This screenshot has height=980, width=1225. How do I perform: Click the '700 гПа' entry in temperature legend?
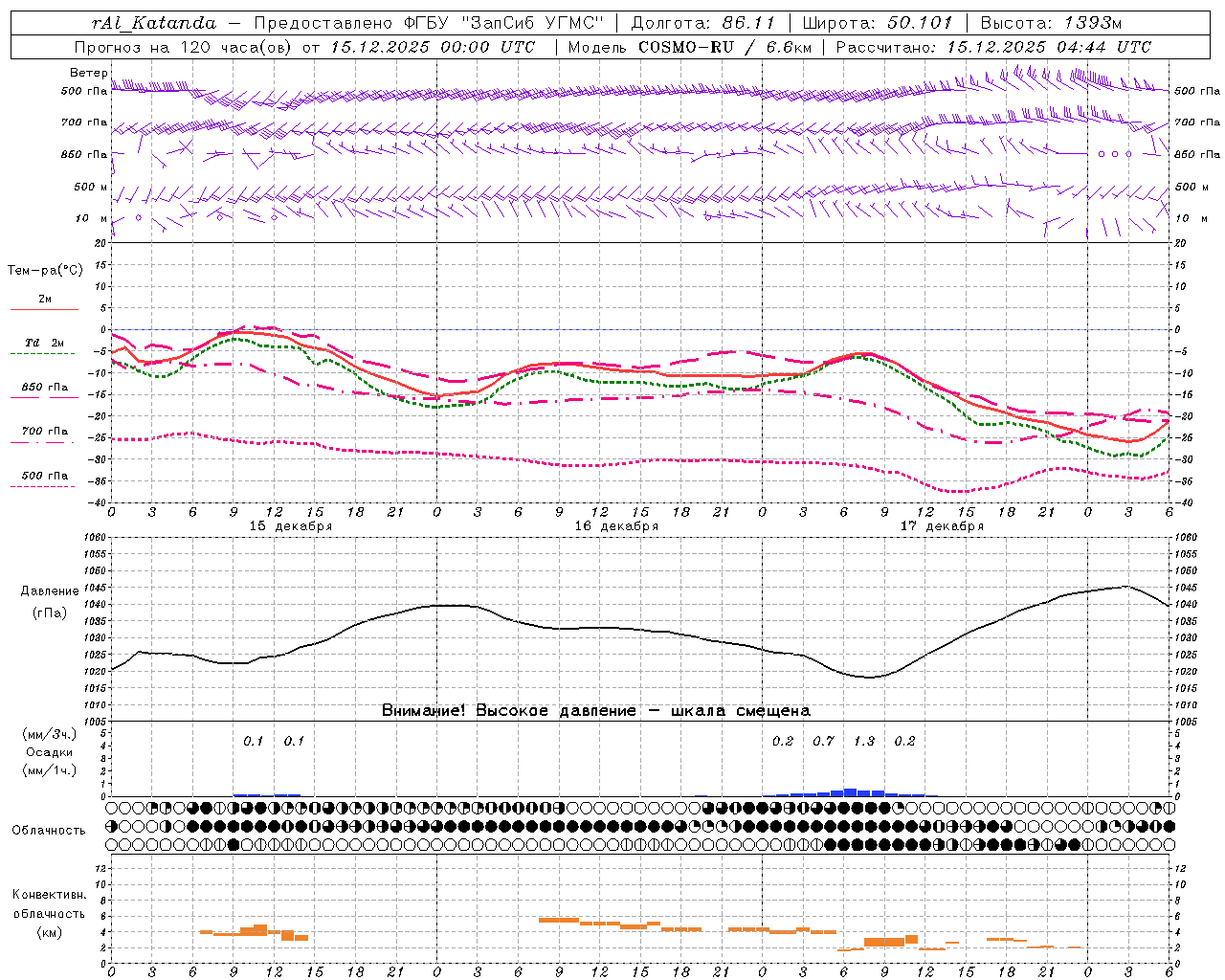pyautogui.click(x=45, y=432)
